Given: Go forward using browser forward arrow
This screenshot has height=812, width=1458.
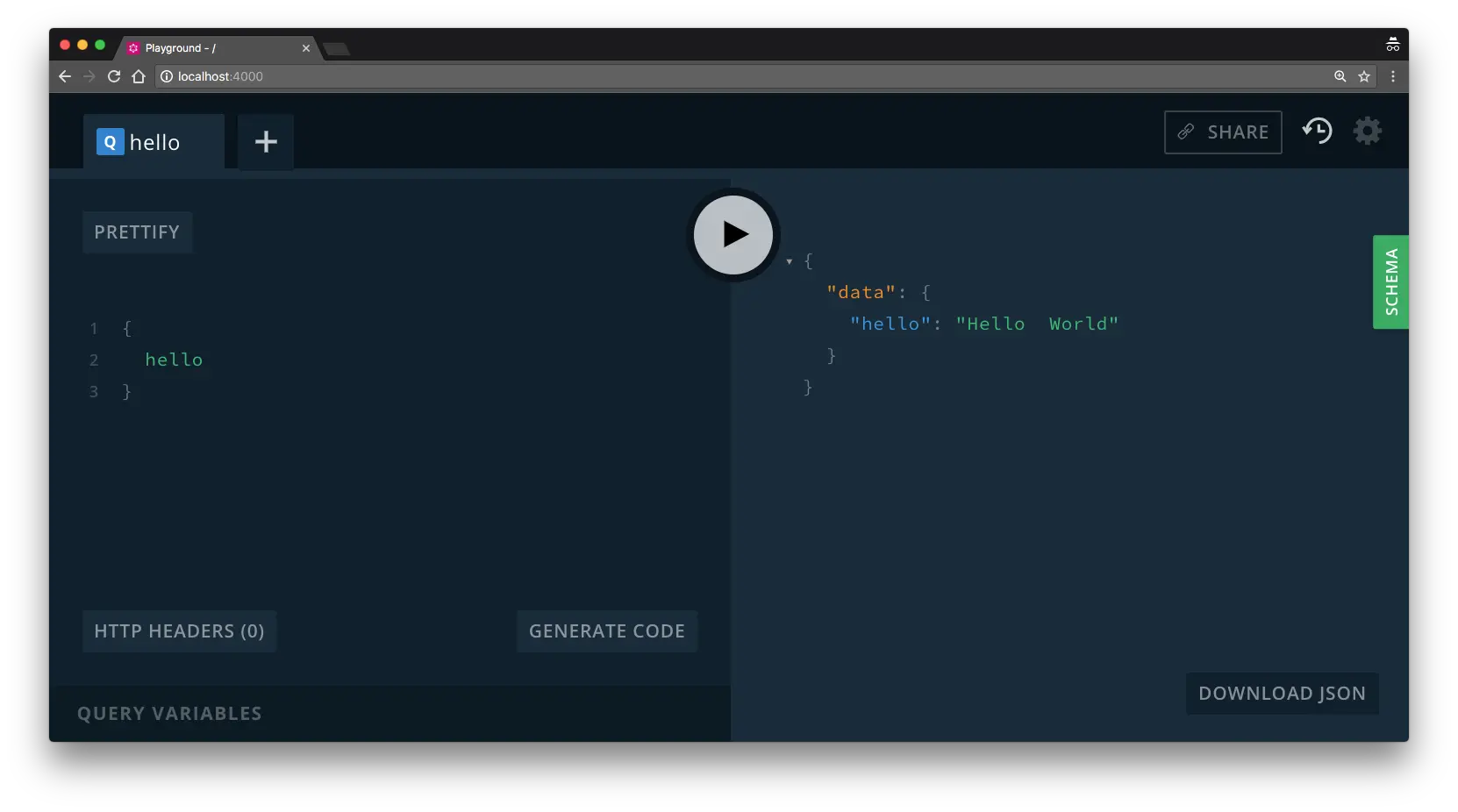Looking at the screenshot, I should tap(89, 76).
